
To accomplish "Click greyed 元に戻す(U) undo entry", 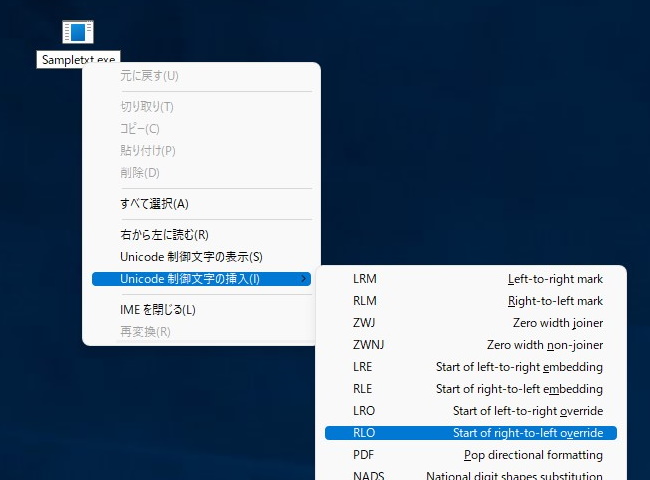I will click(x=201, y=76).
